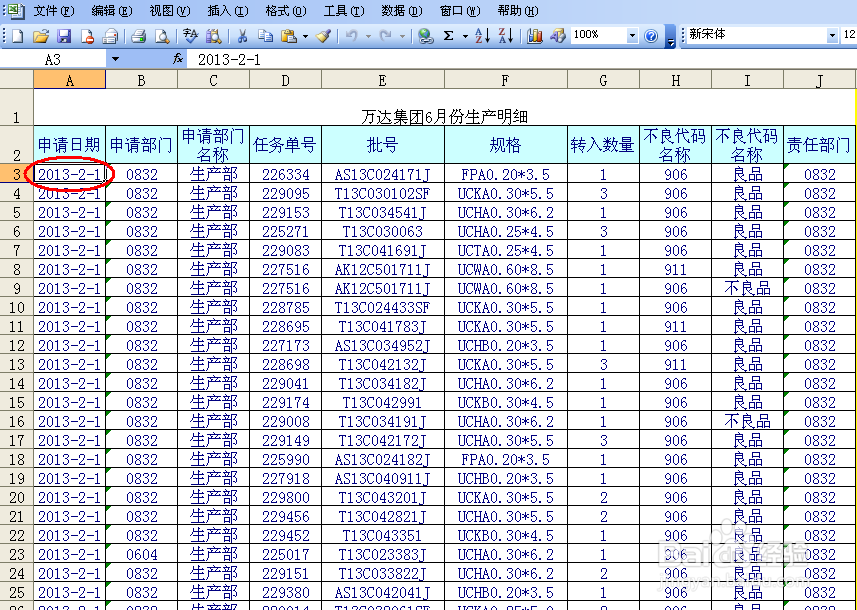Select cell A3 with date 2013-2-1

[x=69, y=174]
